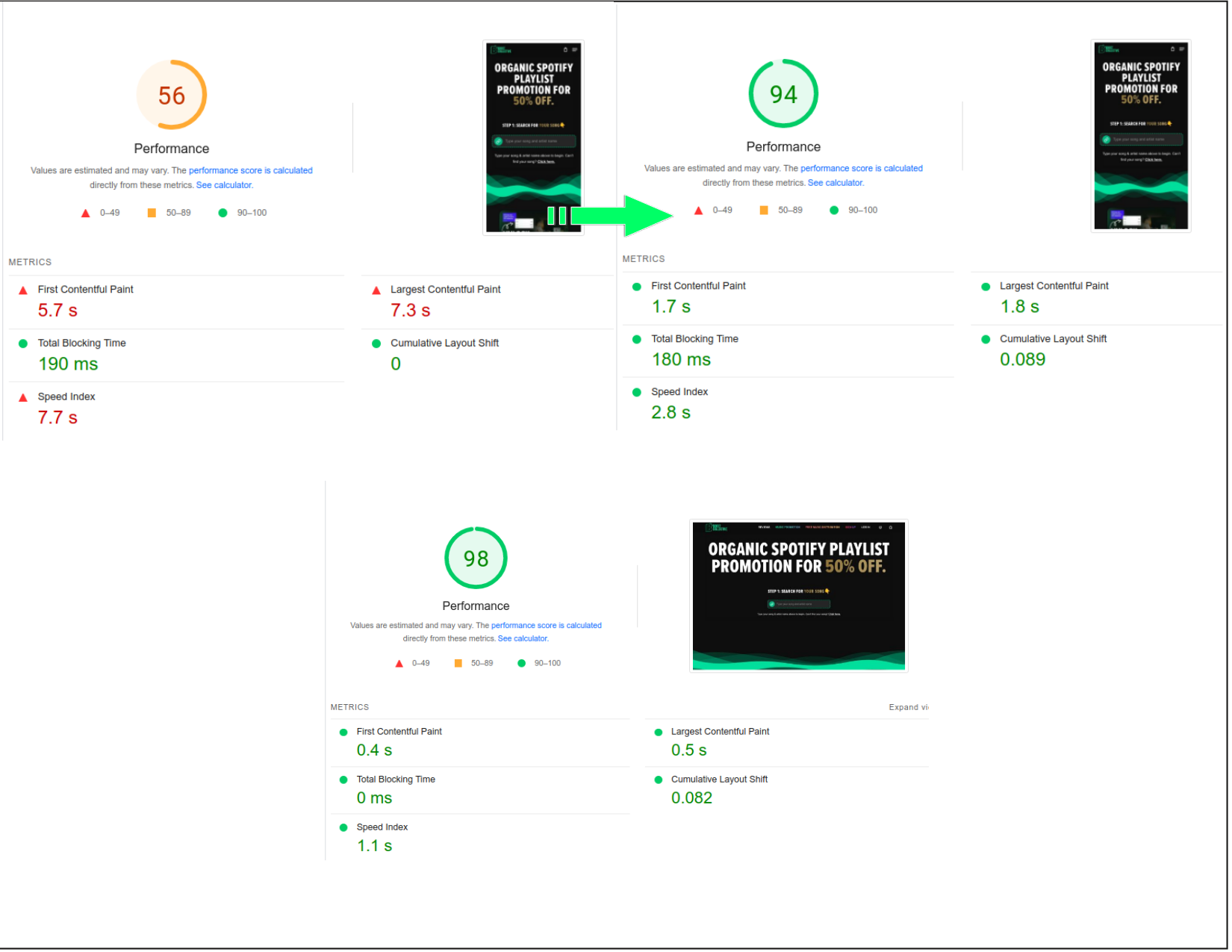Open the desktop page screenshot in 98 report
Viewport: 1232px width, 952px height.
[x=798, y=596]
